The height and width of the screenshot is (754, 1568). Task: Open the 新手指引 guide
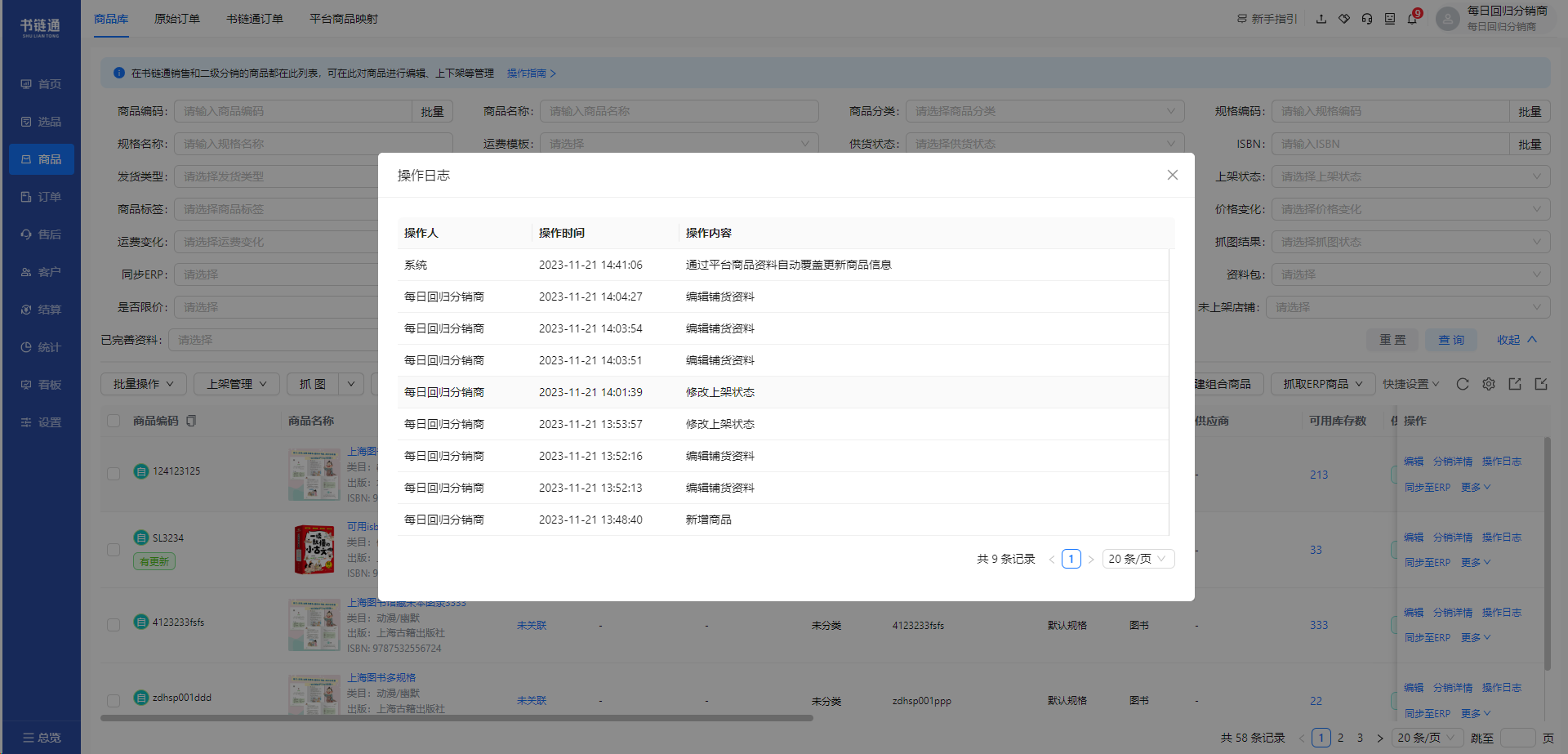pyautogui.click(x=1267, y=19)
